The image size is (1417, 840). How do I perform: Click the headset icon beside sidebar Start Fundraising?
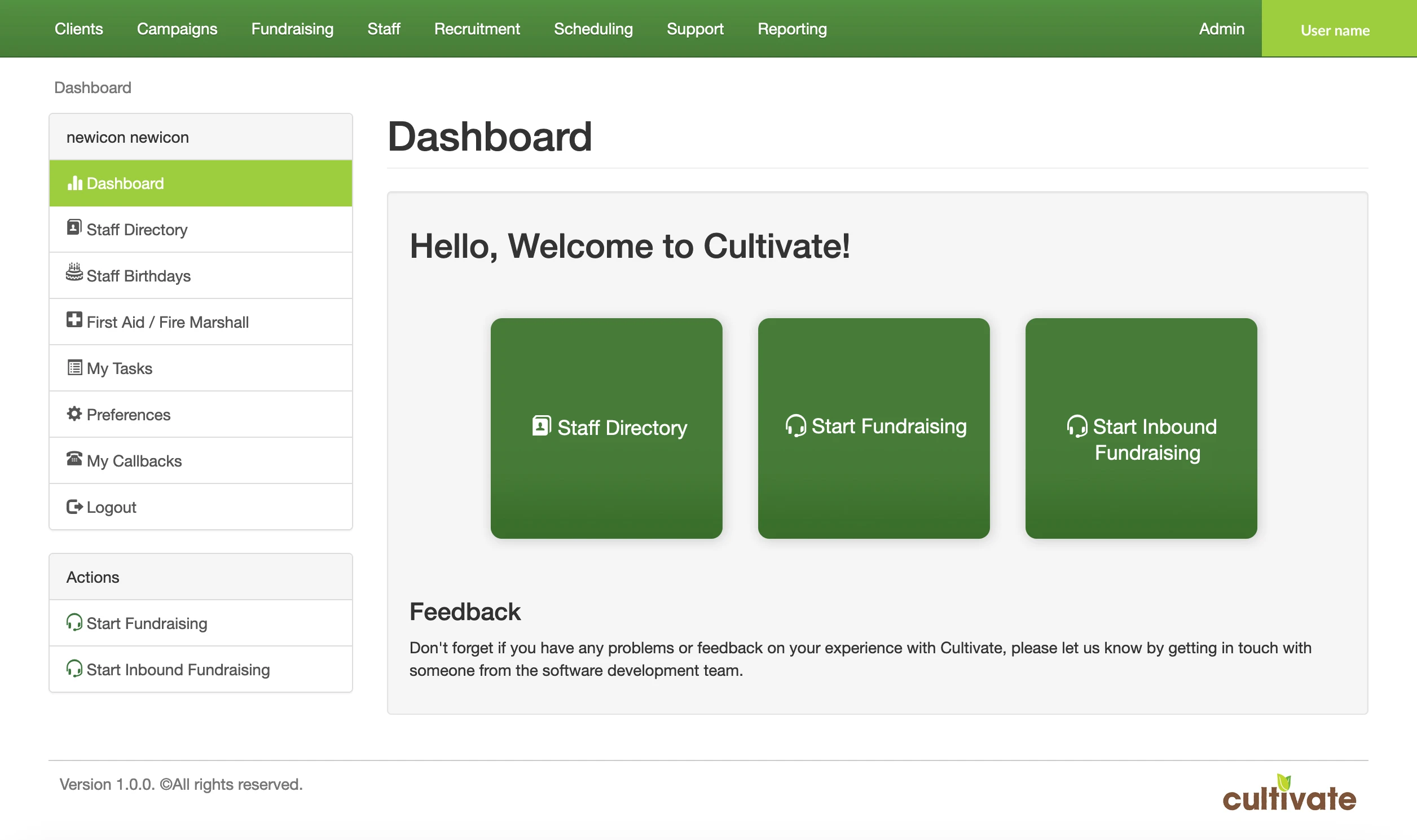click(x=74, y=622)
